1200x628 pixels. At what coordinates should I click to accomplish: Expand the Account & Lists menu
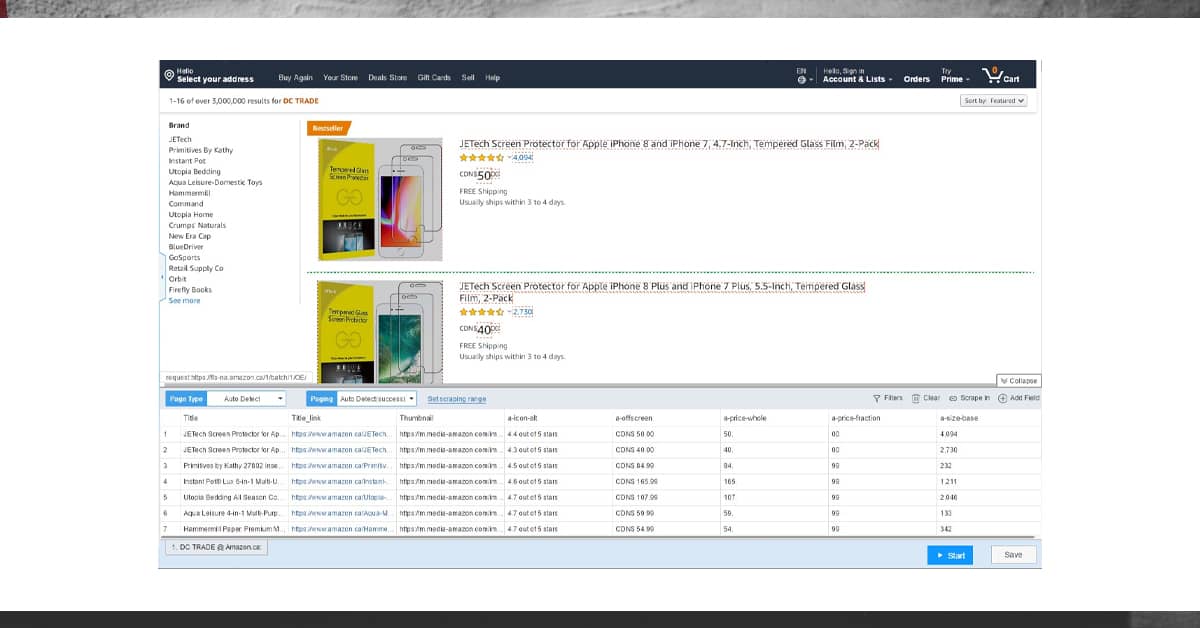pyautogui.click(x=857, y=79)
